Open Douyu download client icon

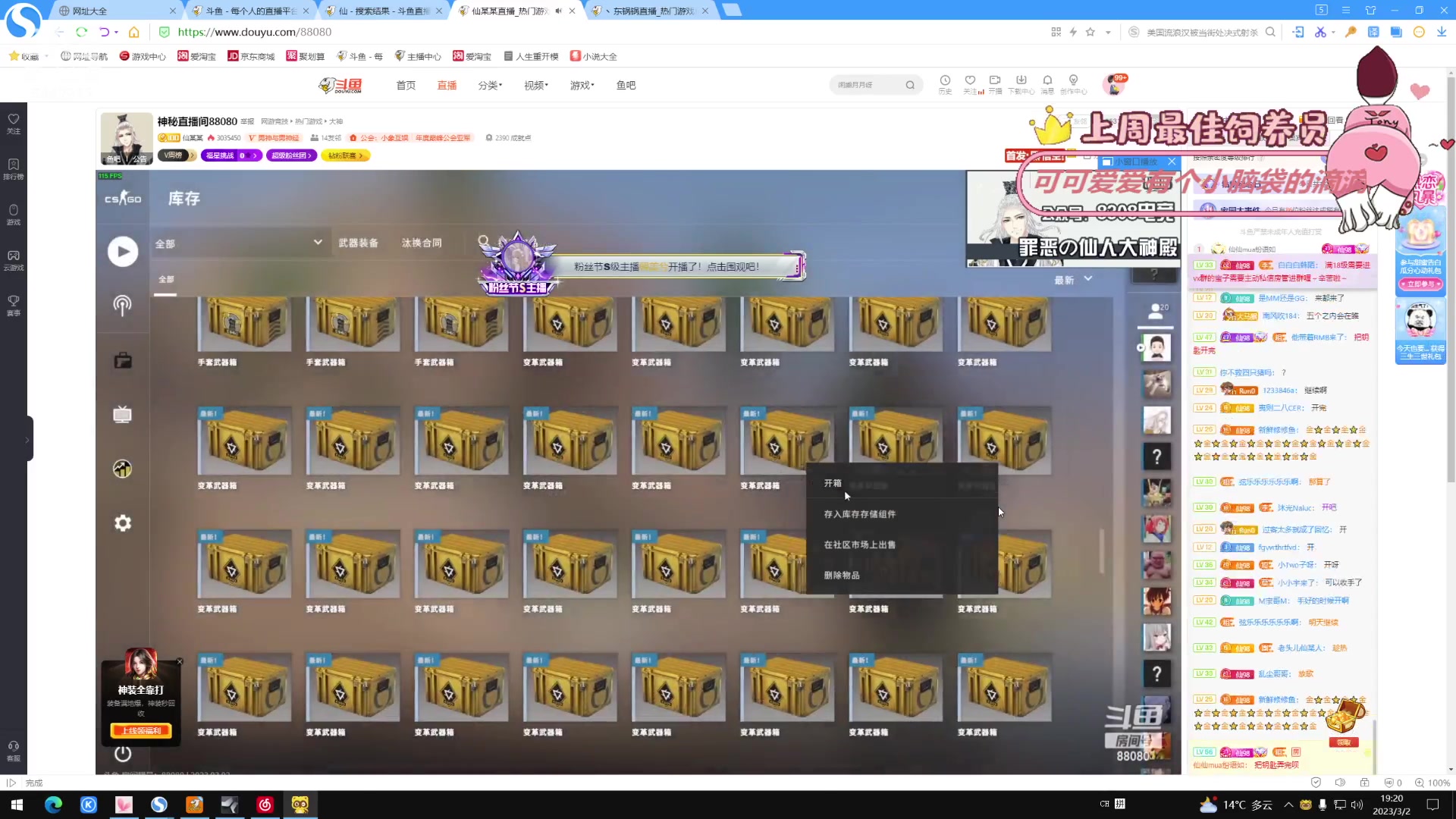1021,84
